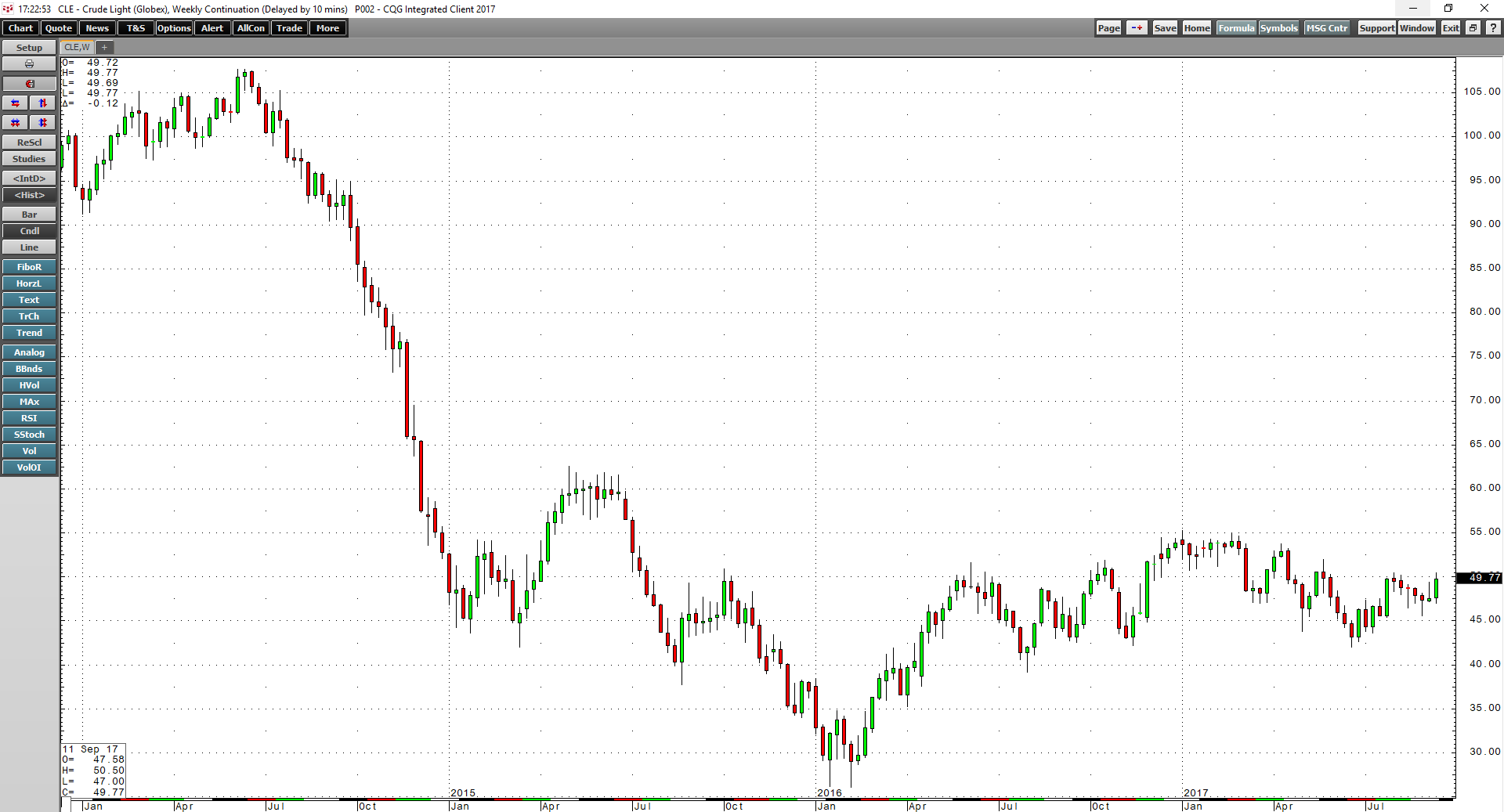Click the '+' icon to add a chart tab
The image size is (1504, 812).
coord(104,47)
